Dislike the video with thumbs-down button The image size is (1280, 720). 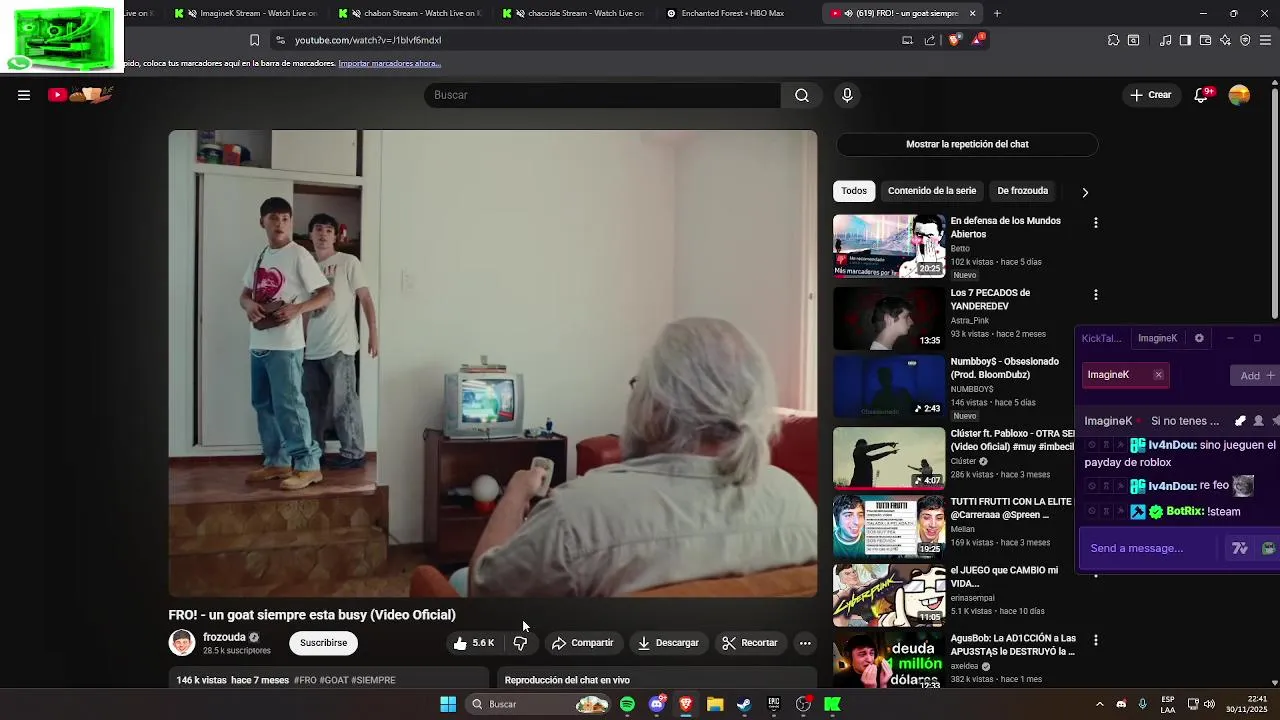pos(520,643)
